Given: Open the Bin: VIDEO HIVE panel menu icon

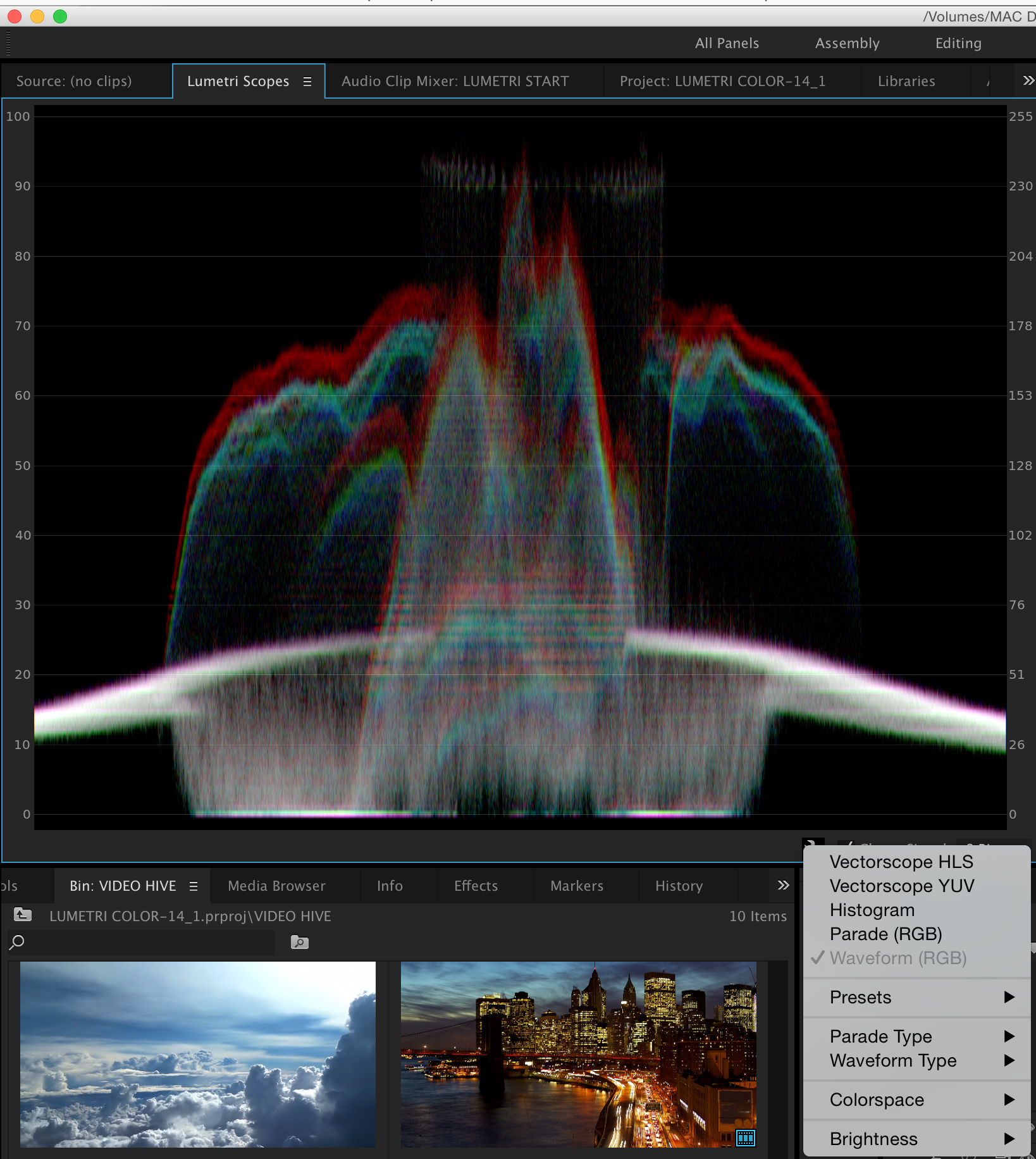Looking at the screenshot, I should click(x=194, y=886).
